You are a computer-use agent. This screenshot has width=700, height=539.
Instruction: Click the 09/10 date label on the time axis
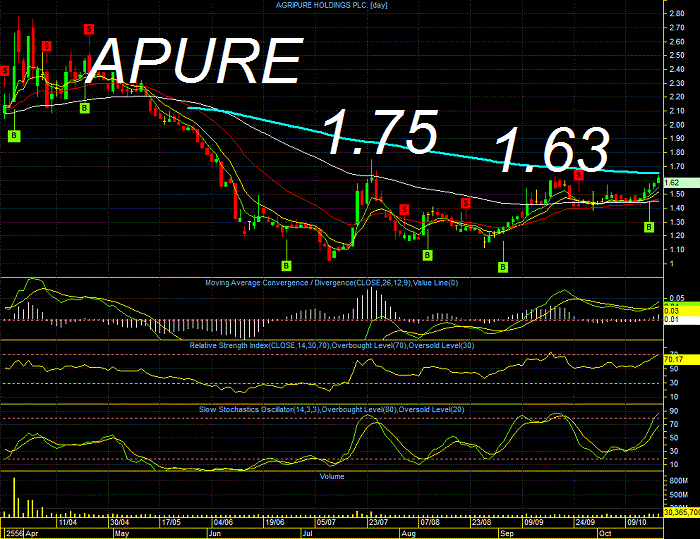(637, 522)
